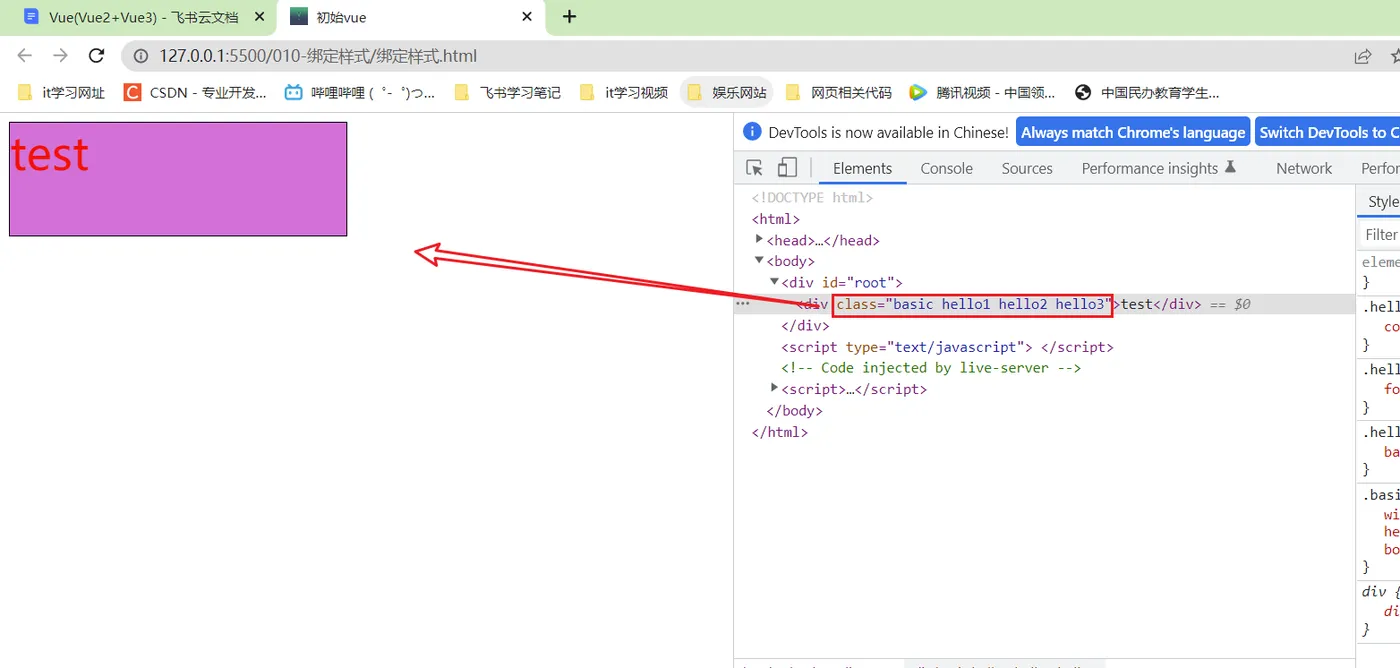Open the 腾讯视频 bookmark

pyautogui.click(x=982, y=92)
